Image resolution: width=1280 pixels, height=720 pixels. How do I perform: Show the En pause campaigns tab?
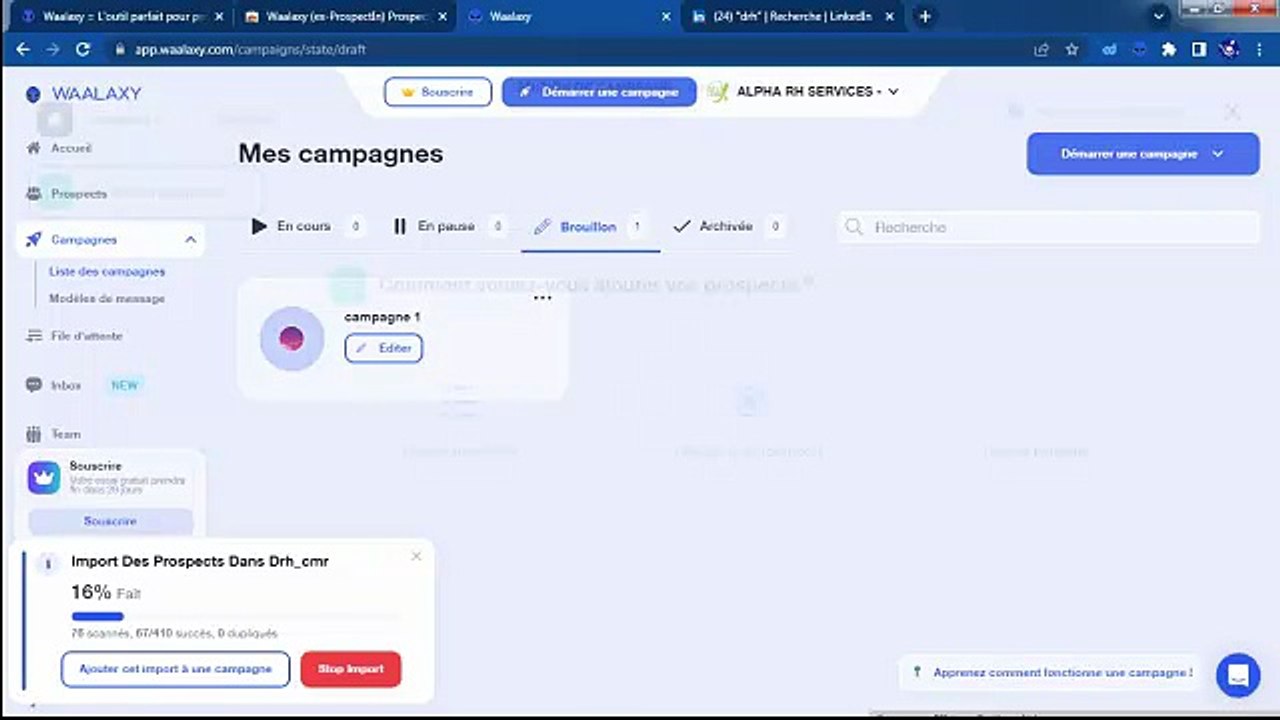[445, 227]
